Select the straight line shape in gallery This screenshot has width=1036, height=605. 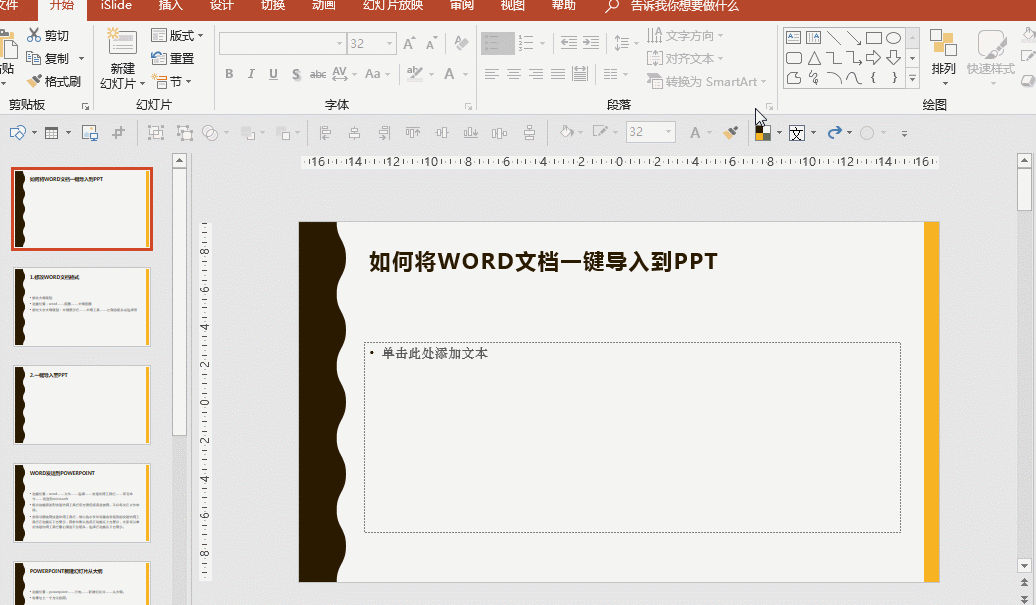(x=834, y=38)
